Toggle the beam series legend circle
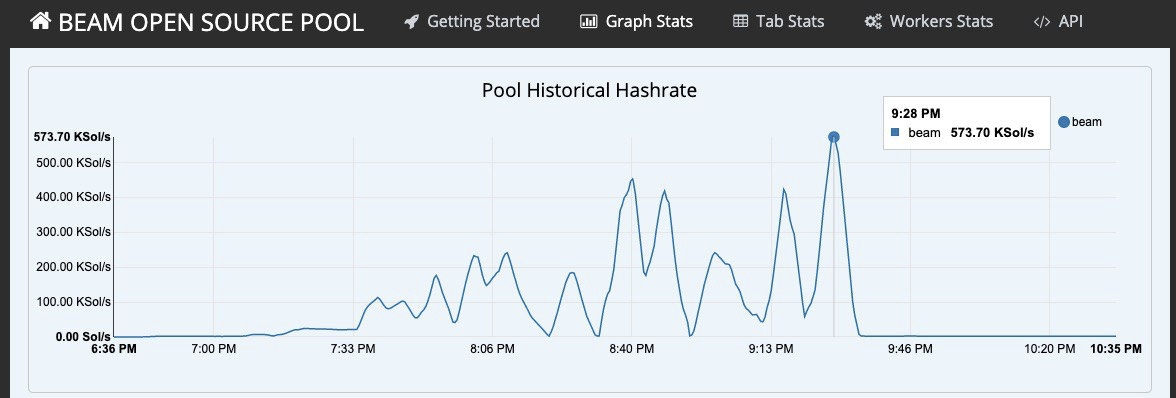Screen dimensions: 1176x398 point(1064,122)
